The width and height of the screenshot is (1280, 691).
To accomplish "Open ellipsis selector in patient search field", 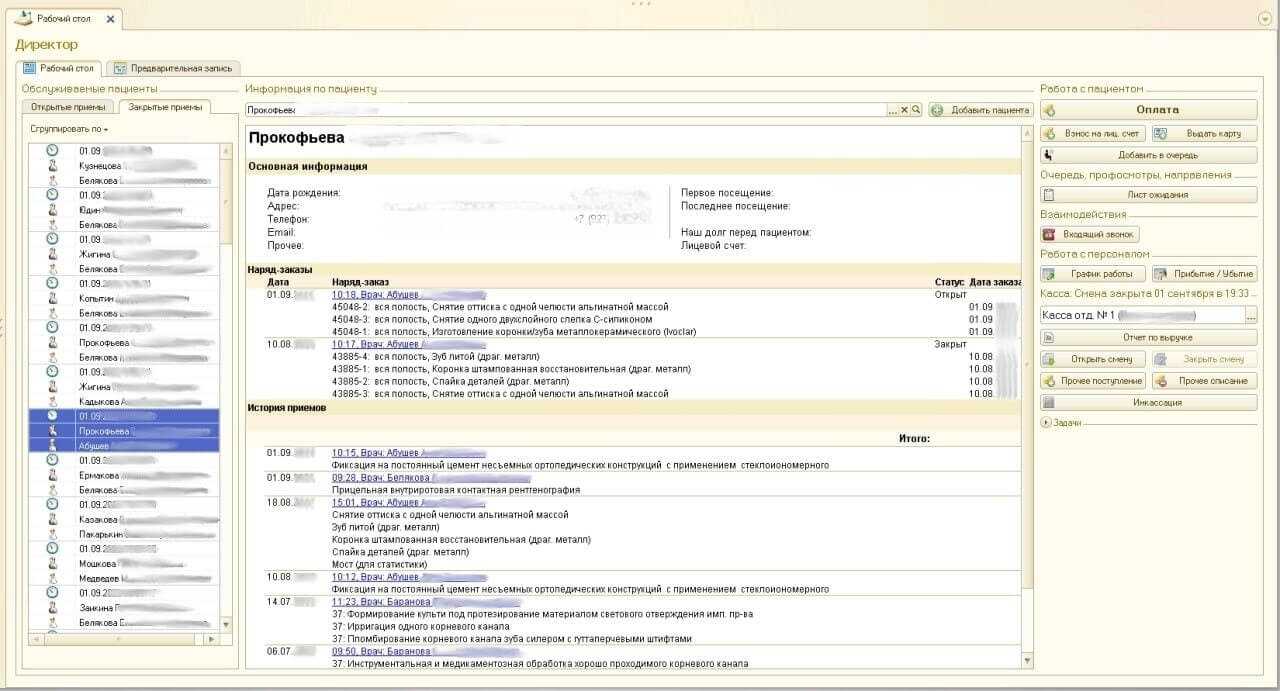I will 892,110.
